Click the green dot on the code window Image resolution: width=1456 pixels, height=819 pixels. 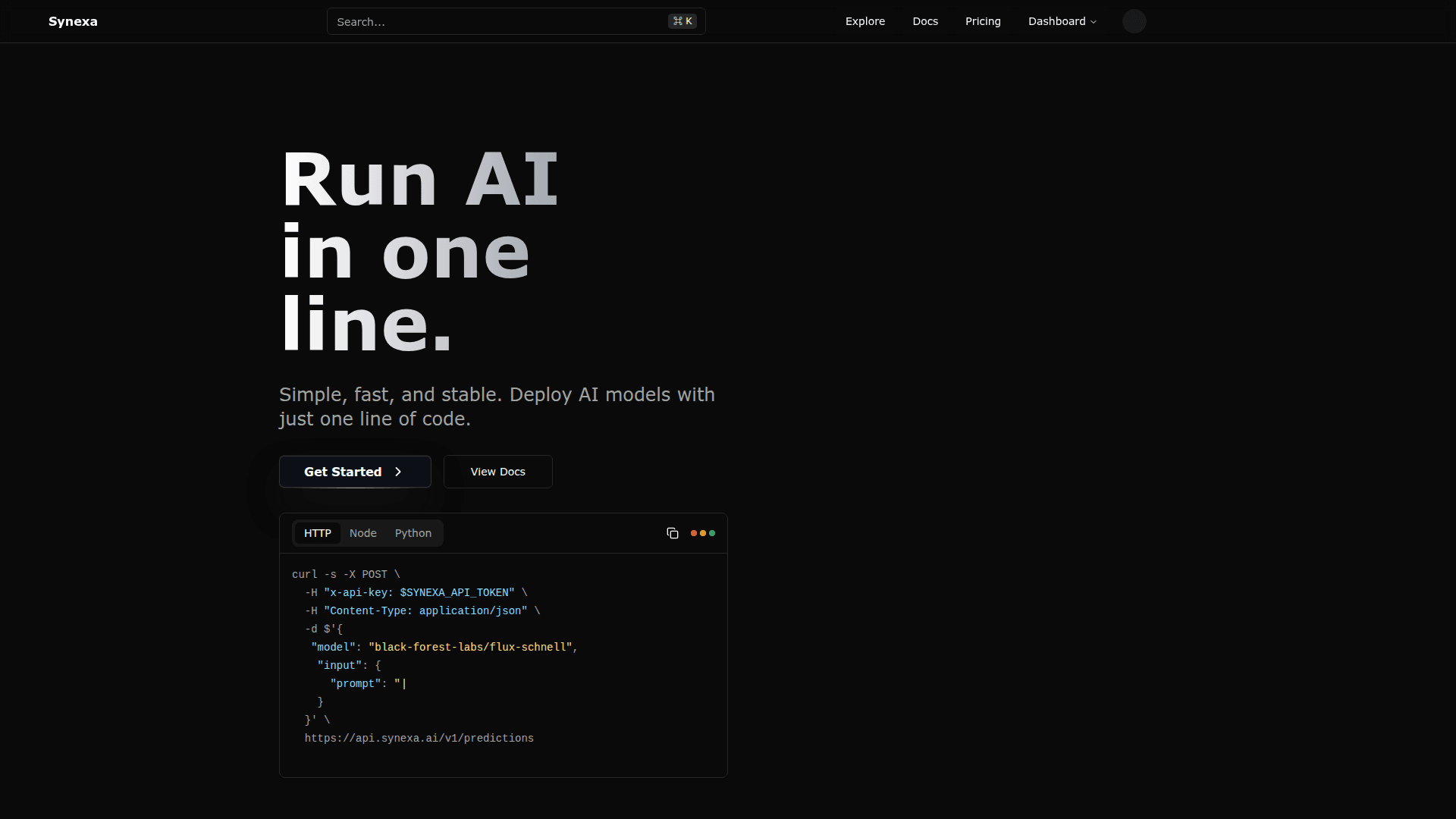712,533
